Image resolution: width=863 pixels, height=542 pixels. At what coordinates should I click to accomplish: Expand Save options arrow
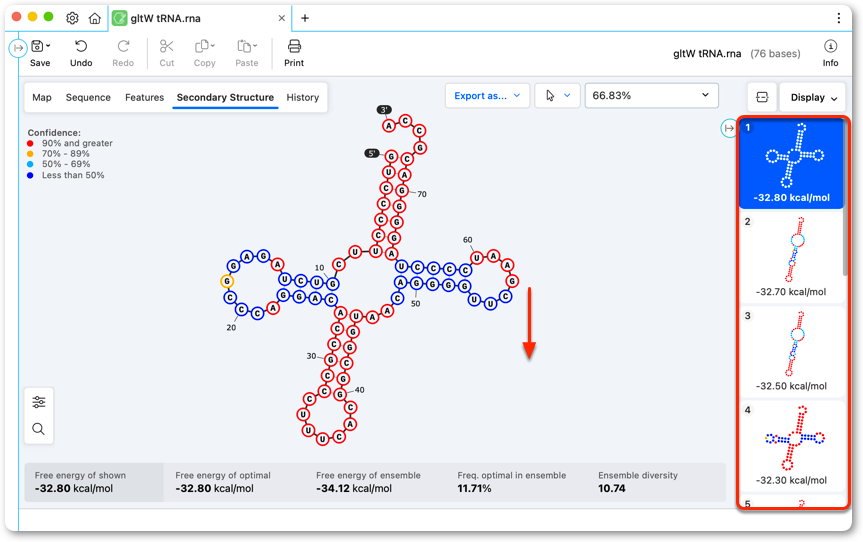click(x=48, y=46)
